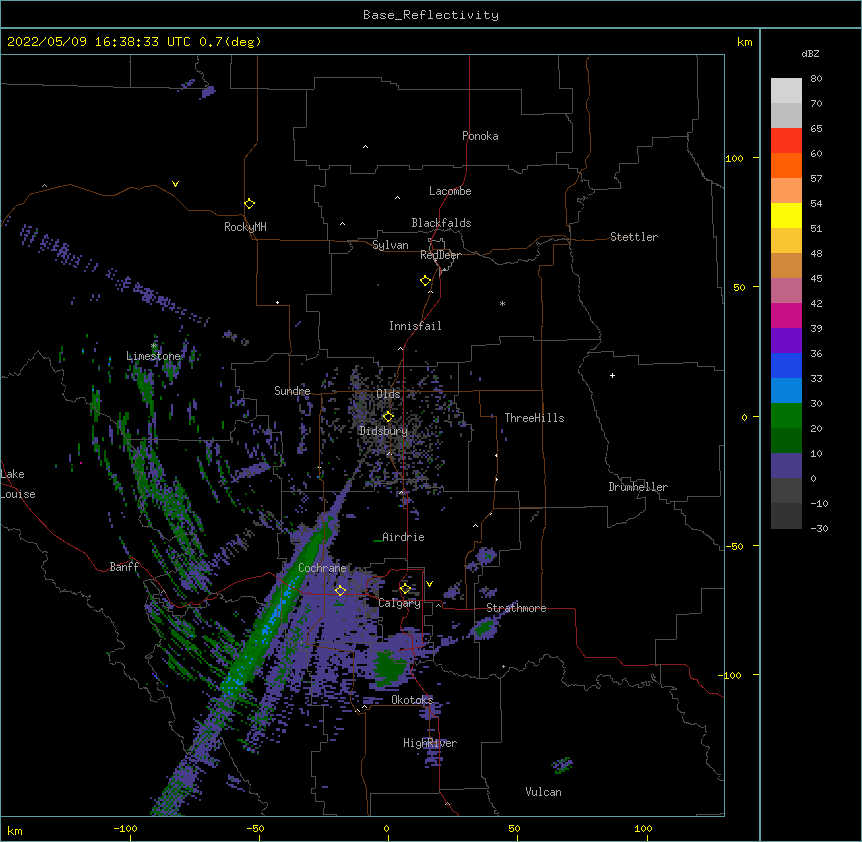
Task: Click the yellow V marker northwest of RockyMH
Action: pyautogui.click(x=175, y=184)
